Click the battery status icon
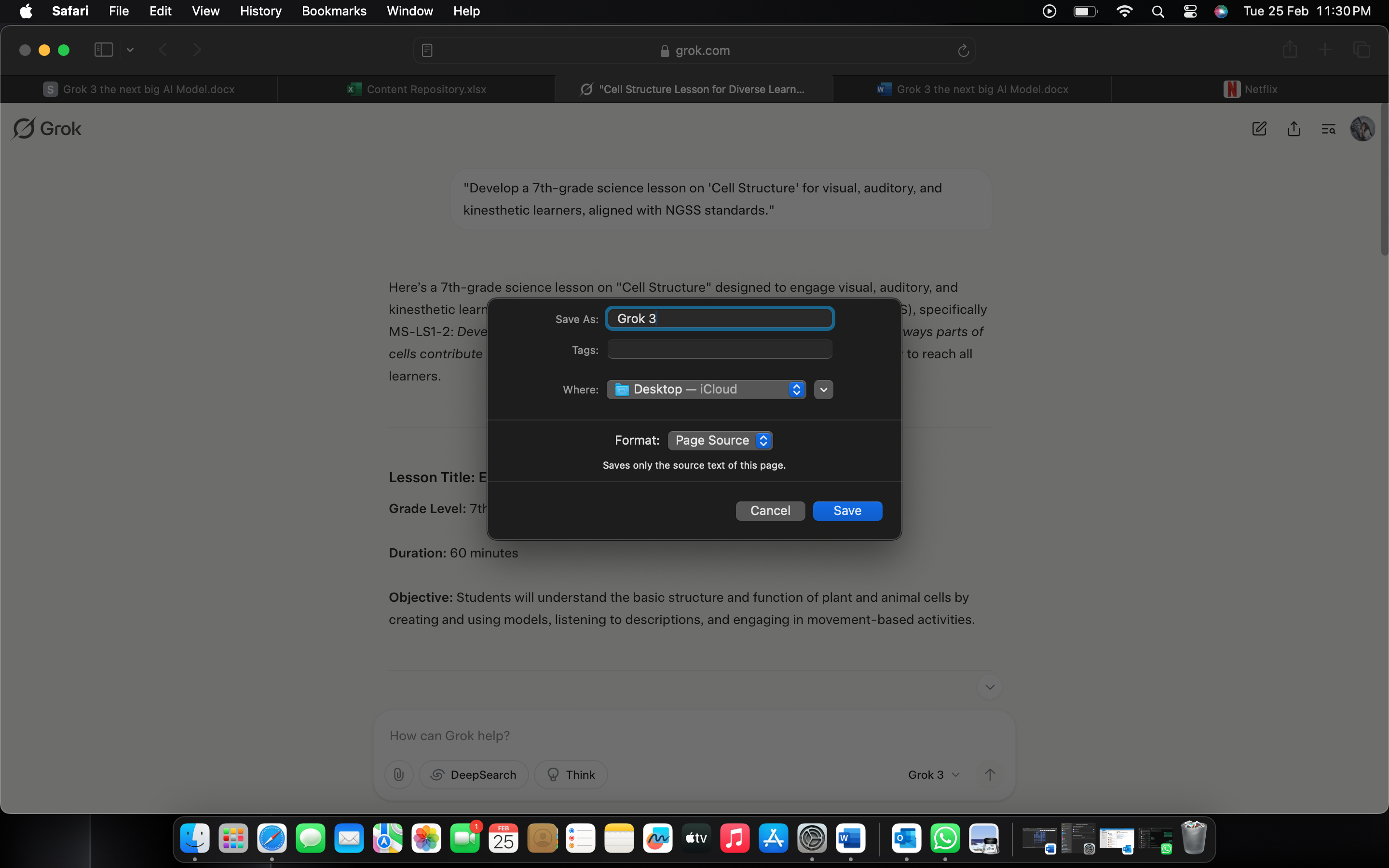 [x=1085, y=11]
